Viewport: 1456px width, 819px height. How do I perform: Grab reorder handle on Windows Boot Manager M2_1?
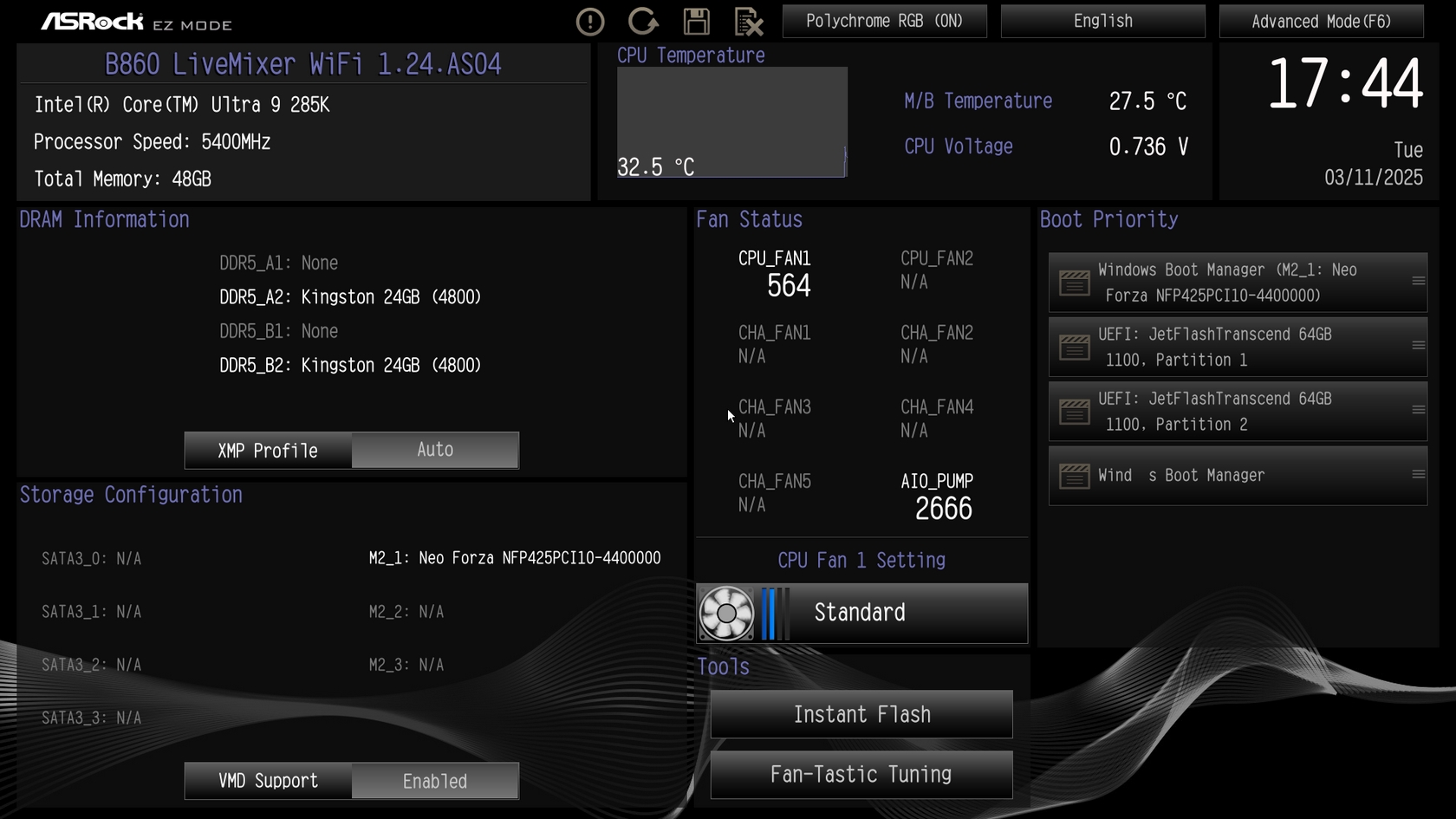1418,281
